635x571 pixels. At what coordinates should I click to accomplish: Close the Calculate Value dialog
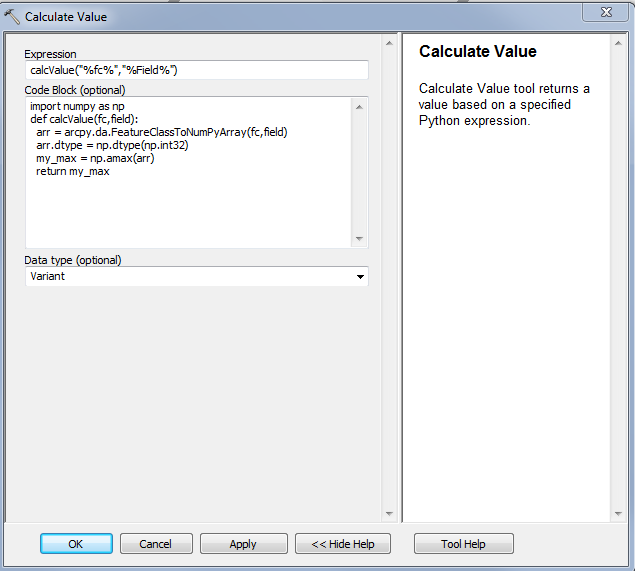pyautogui.click(x=606, y=13)
